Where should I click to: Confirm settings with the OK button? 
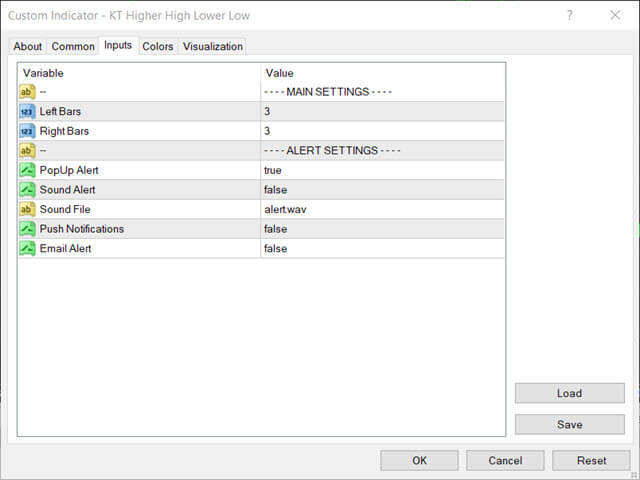tap(419, 460)
